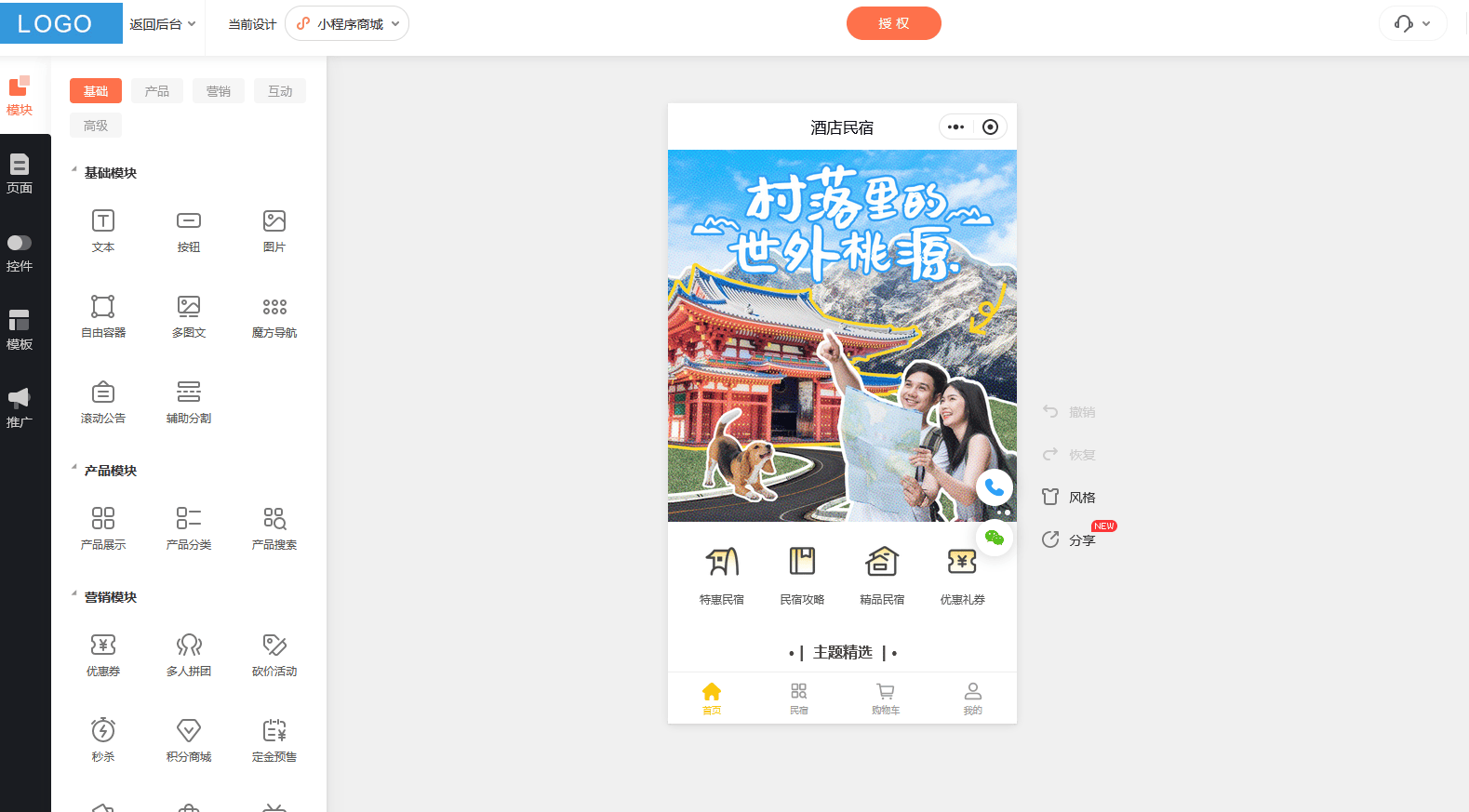The height and width of the screenshot is (812, 1469).
Task: Click the 首页 tab in preview
Action: pyautogui.click(x=712, y=698)
